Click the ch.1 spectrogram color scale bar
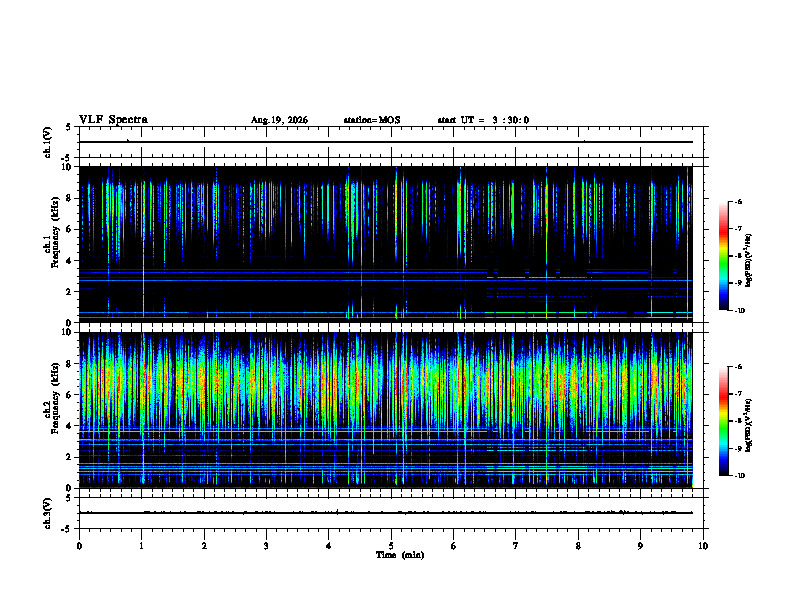Screen dimensions: 792x612 pyautogui.click(x=723, y=256)
